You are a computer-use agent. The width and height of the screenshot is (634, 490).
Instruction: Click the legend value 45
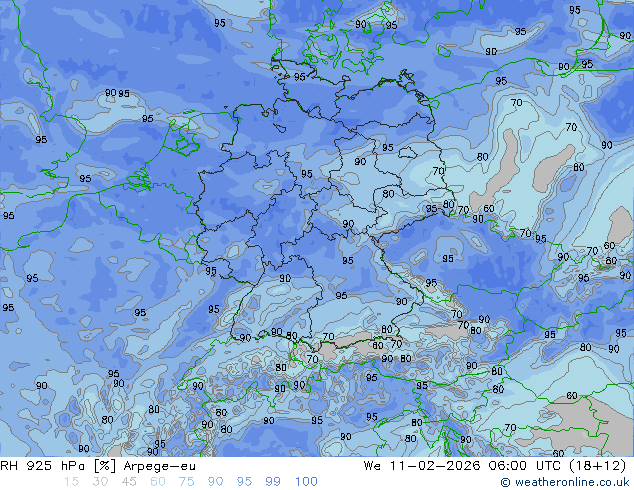click(129, 482)
